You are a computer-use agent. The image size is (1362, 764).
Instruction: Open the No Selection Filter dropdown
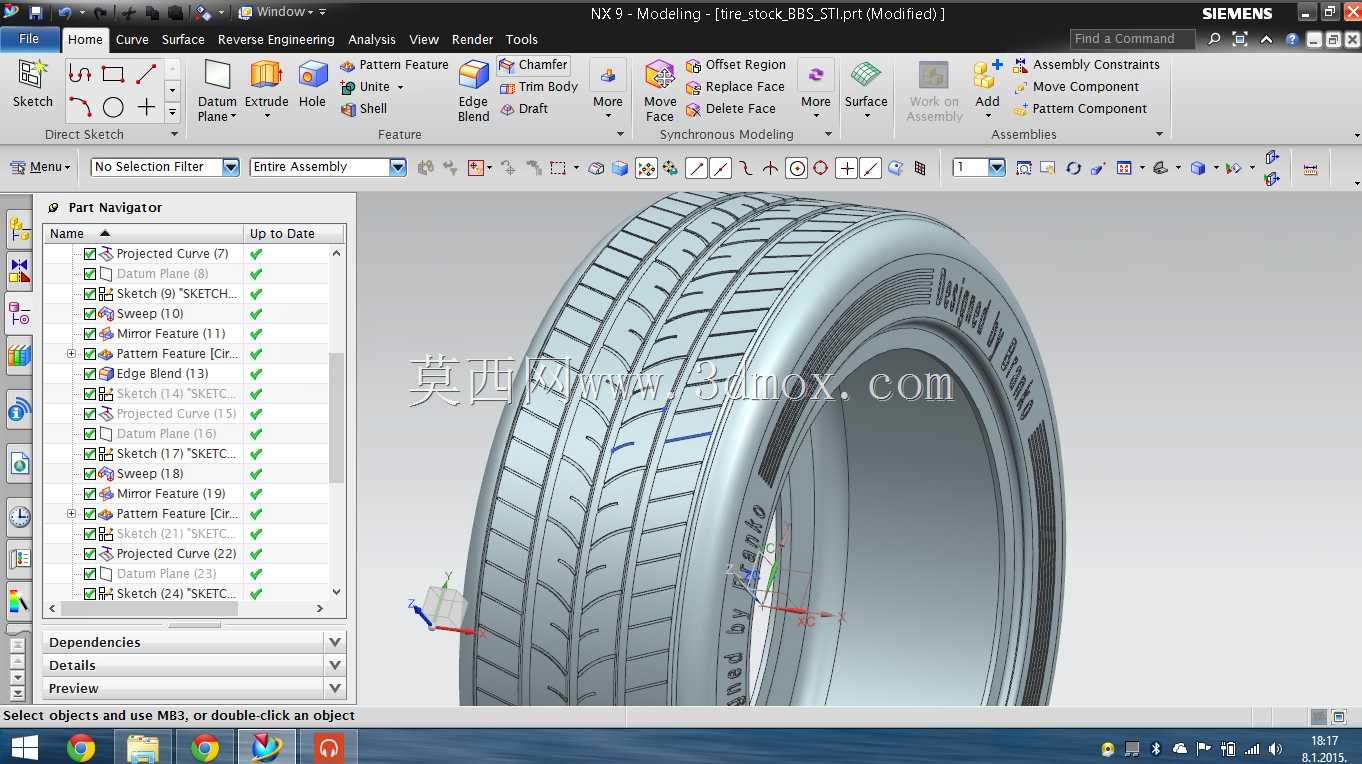point(231,167)
